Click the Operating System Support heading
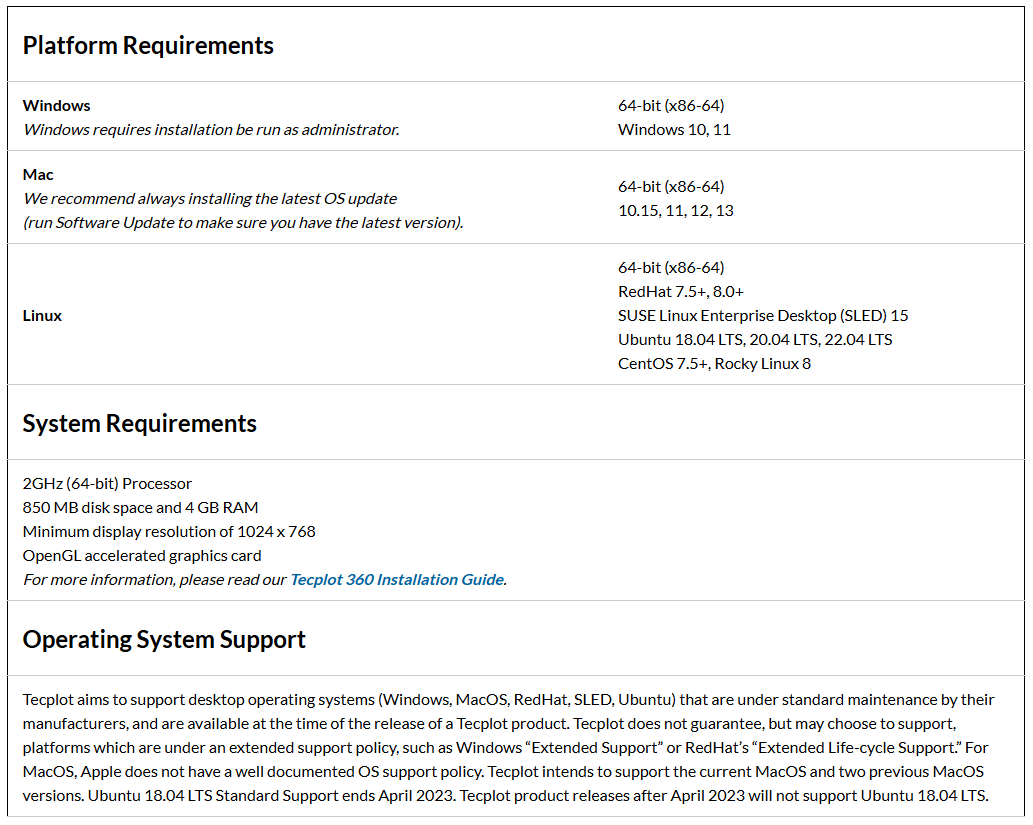The width and height of the screenshot is (1033, 825). pos(164,639)
